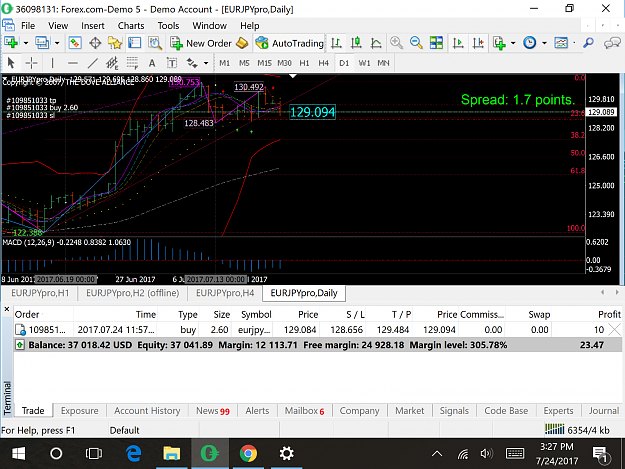This screenshot has width=625, height=469.
Task: Create a new chart via toolbar icon
Action: coord(11,43)
